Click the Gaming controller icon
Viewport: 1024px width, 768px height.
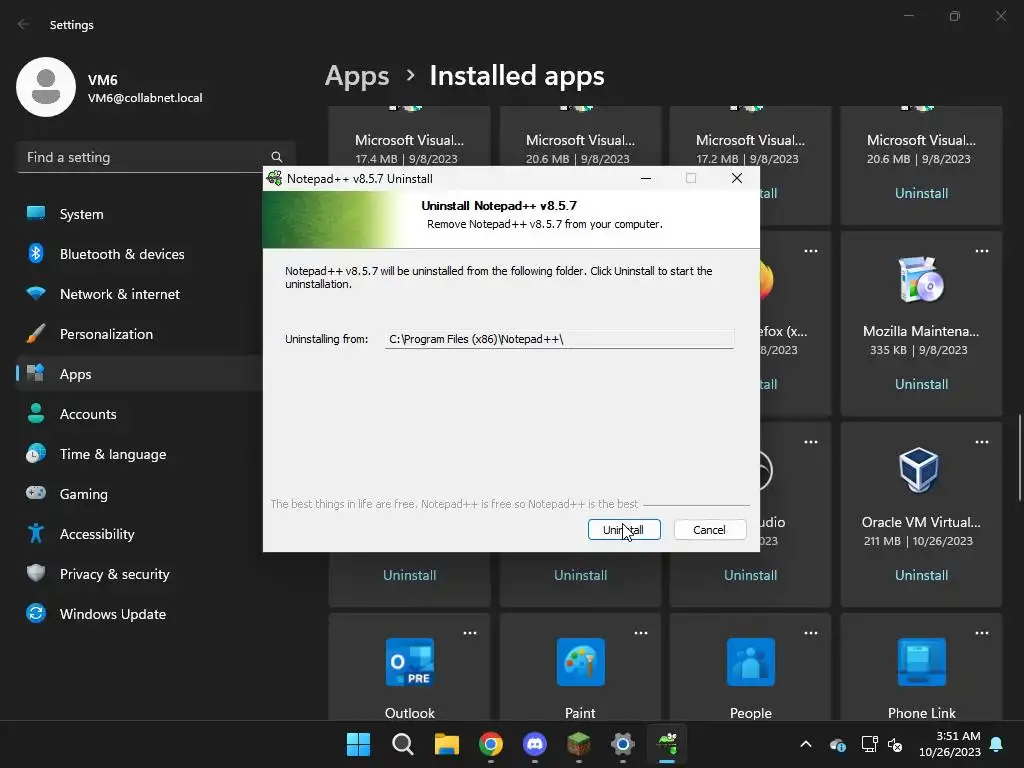pos(36,492)
